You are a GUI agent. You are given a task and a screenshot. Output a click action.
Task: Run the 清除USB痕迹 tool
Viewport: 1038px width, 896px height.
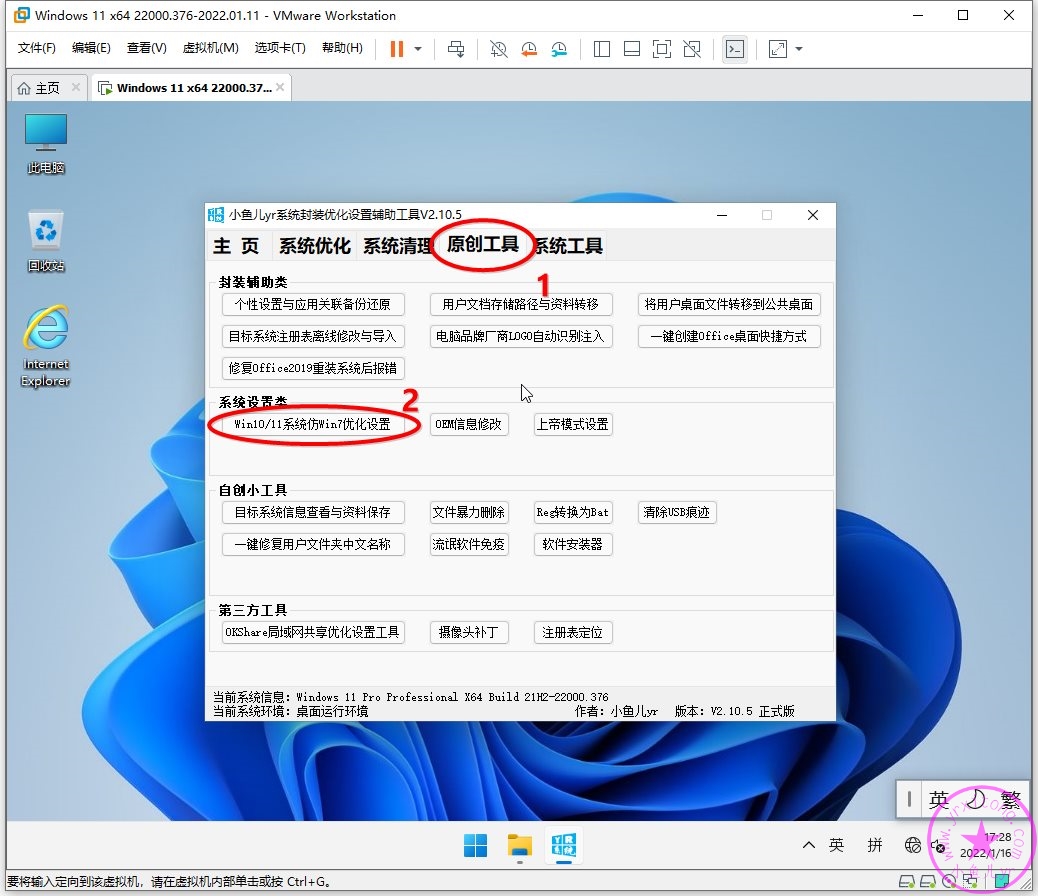point(677,513)
